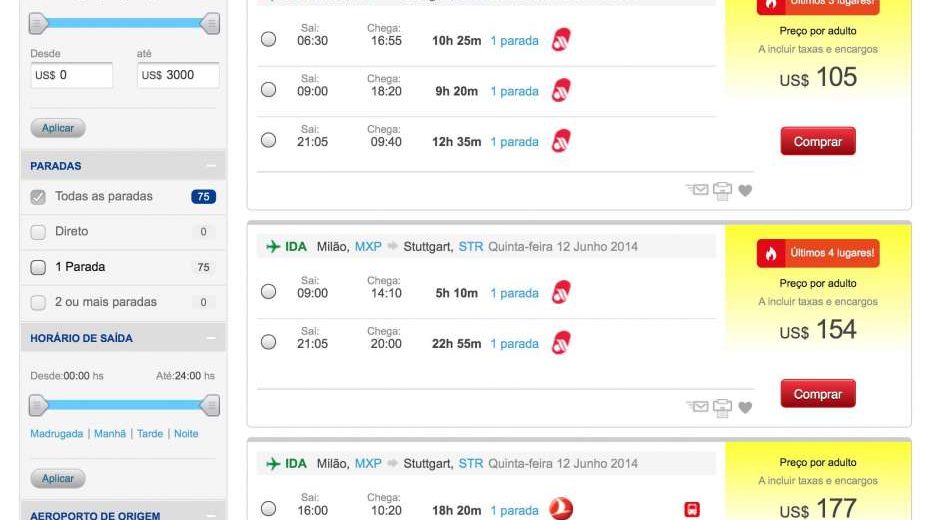Image resolution: width=933 pixels, height=520 pixels.
Task: Click the heart icon on the US$ 105 flight card
Action: click(x=745, y=190)
